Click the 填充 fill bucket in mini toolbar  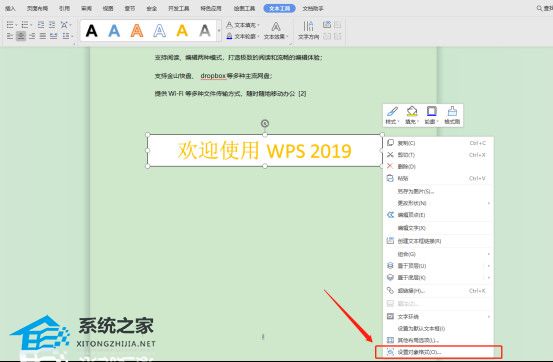coord(412,115)
